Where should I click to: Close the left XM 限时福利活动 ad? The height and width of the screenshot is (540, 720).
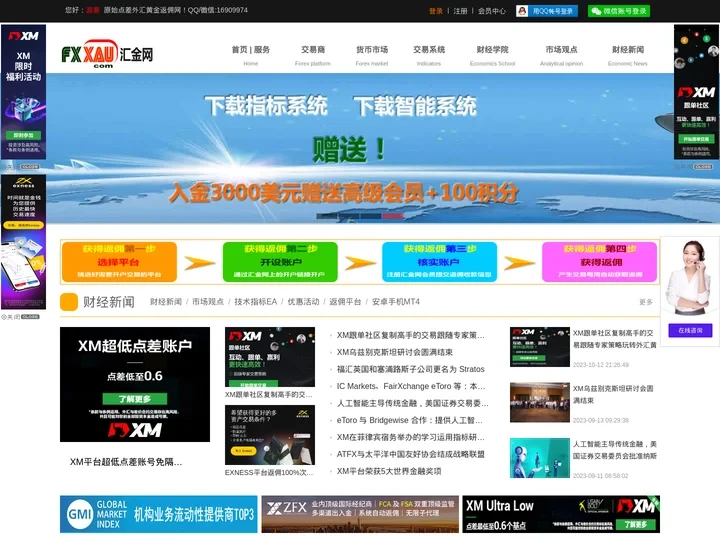point(21,167)
